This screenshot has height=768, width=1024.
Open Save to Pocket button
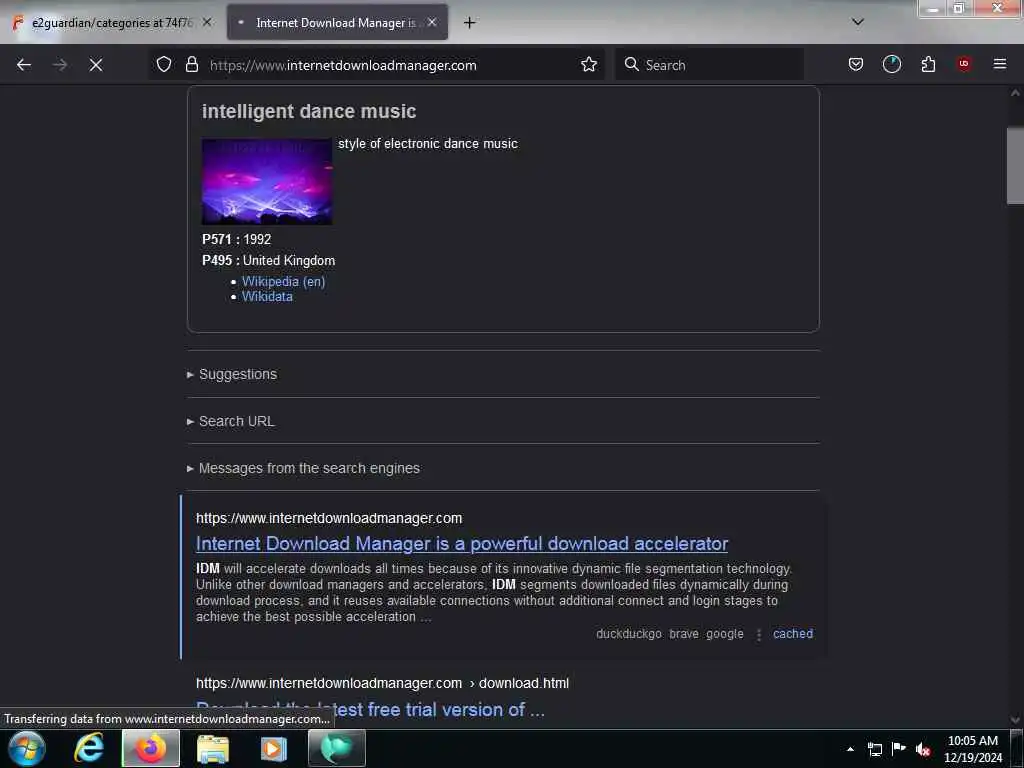(856, 64)
